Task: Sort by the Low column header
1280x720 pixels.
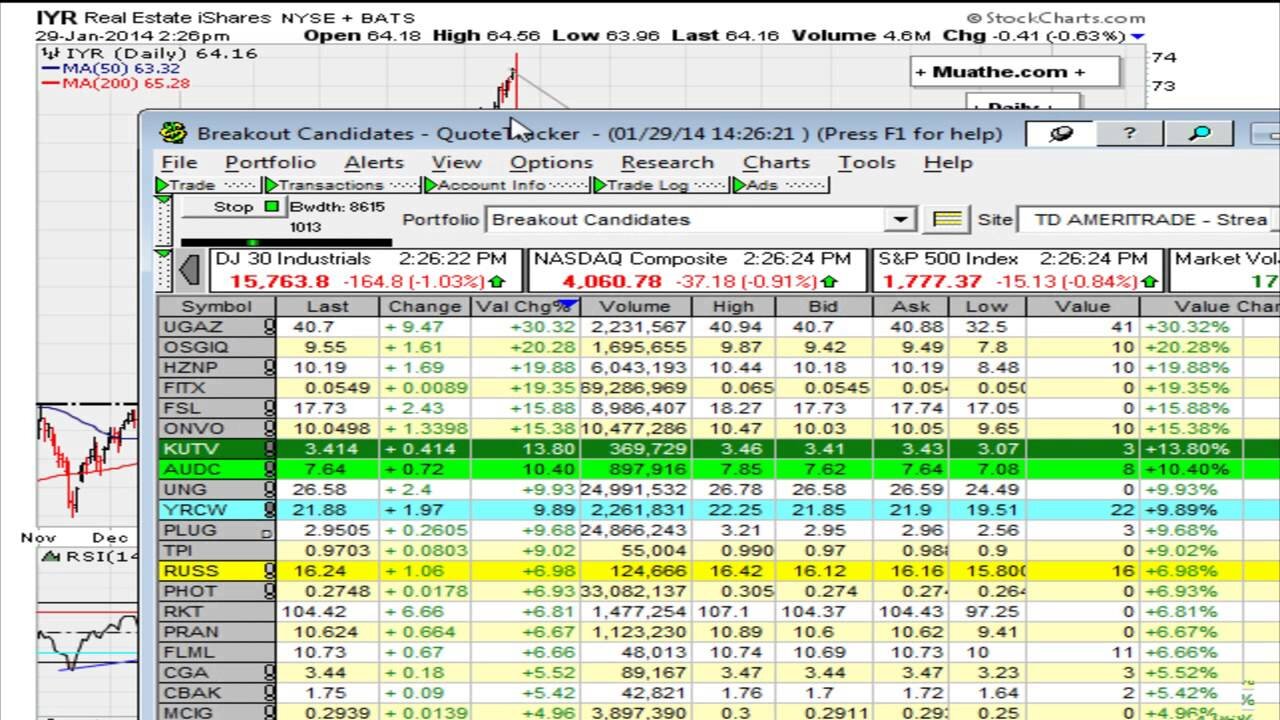Action: point(987,306)
